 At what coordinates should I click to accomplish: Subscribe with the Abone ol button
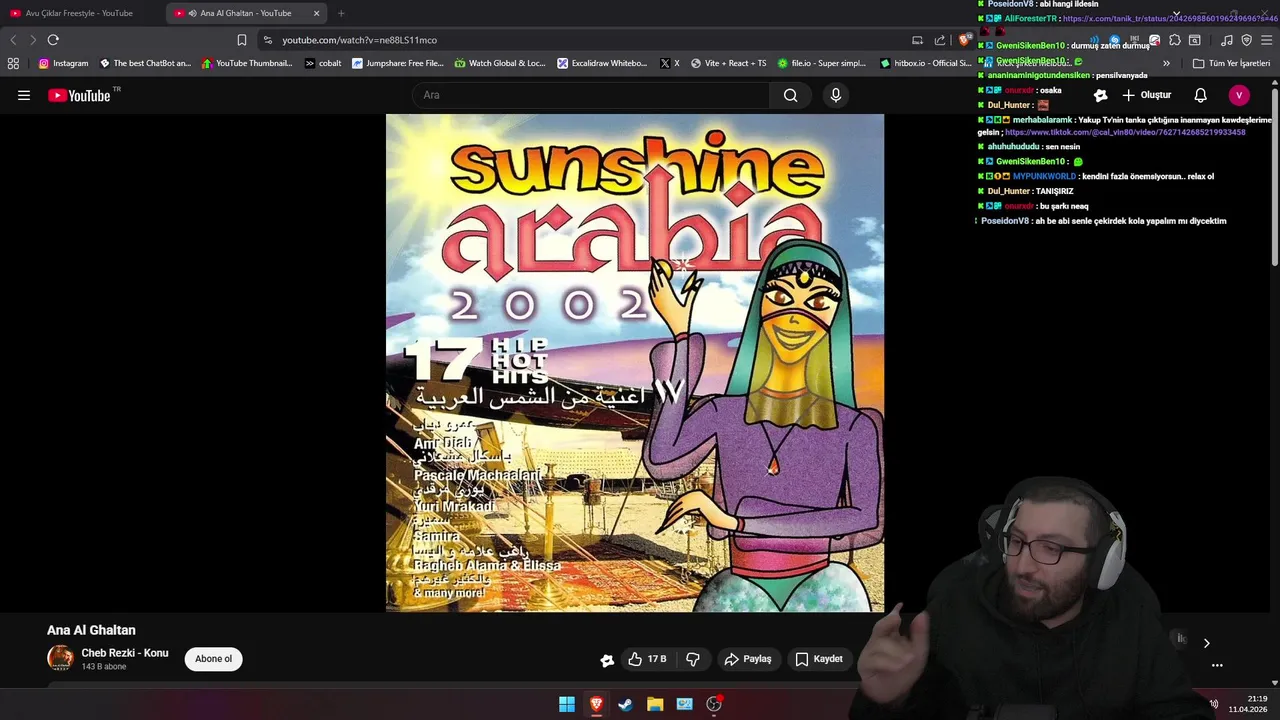[x=213, y=659]
